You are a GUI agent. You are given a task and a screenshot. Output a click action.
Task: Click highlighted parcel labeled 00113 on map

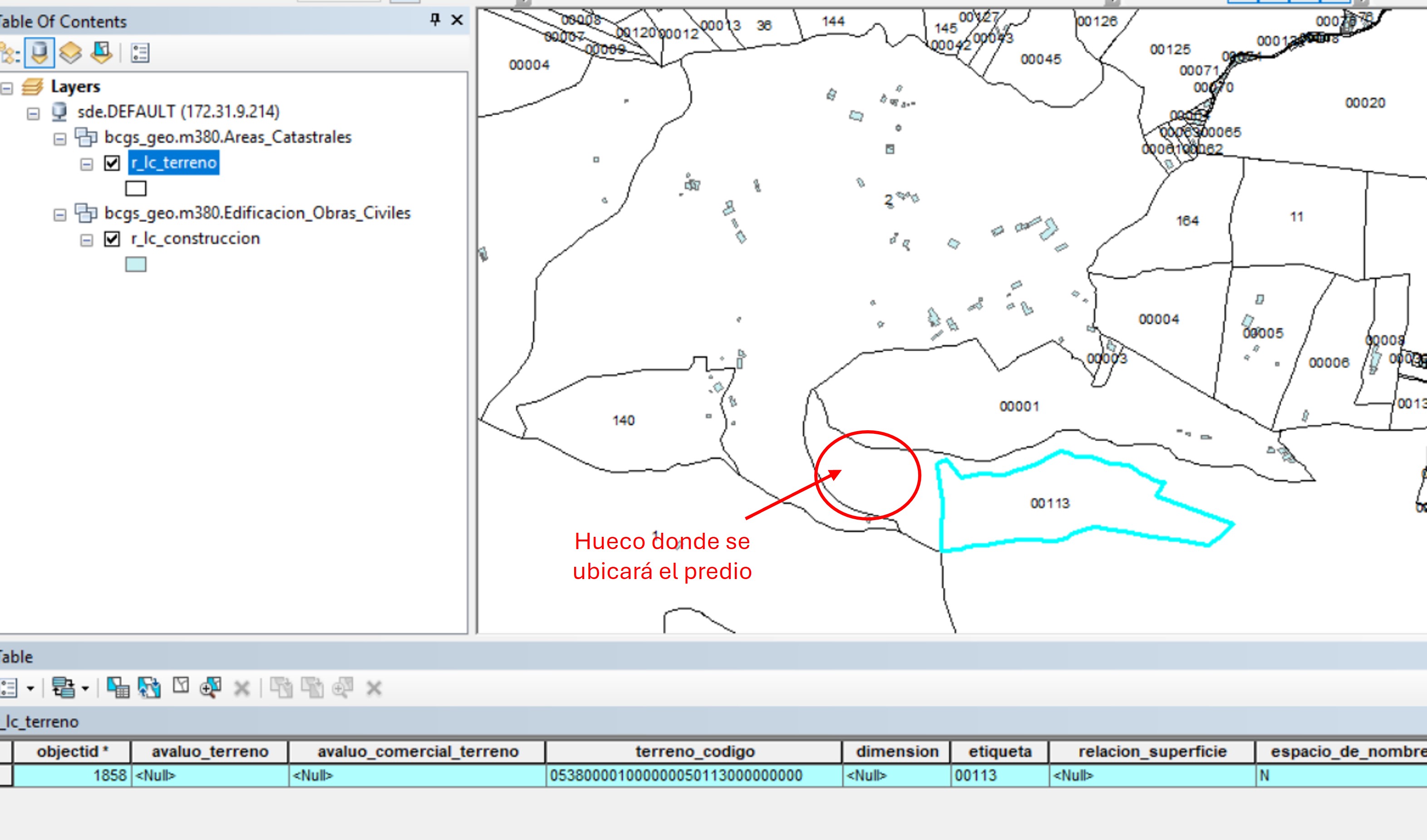tap(1049, 503)
